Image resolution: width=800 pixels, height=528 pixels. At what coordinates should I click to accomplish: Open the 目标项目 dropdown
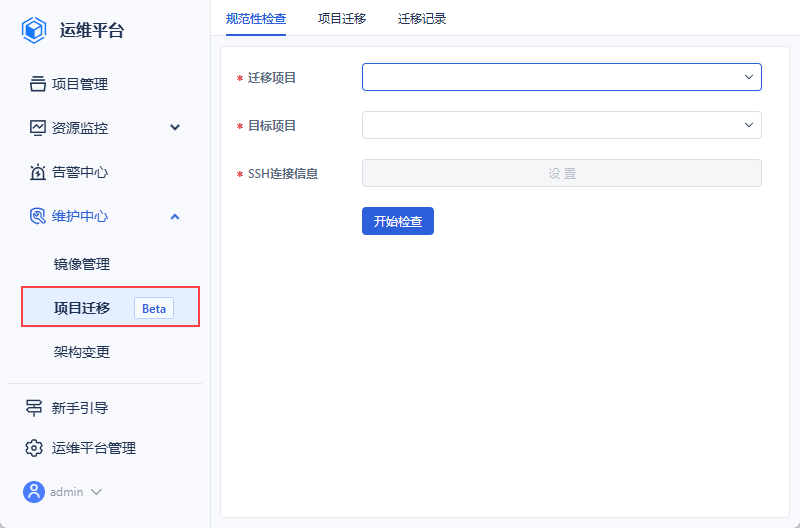561,125
